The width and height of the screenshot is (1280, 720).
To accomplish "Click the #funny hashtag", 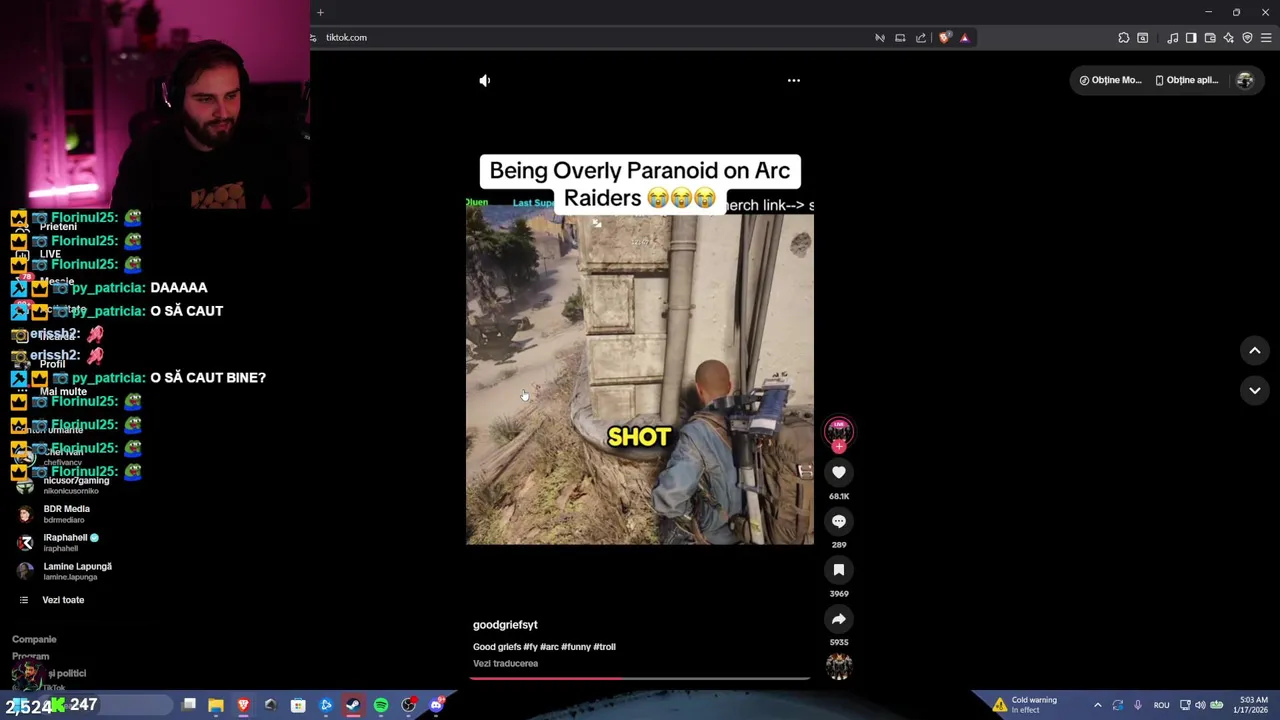I will (x=576, y=647).
